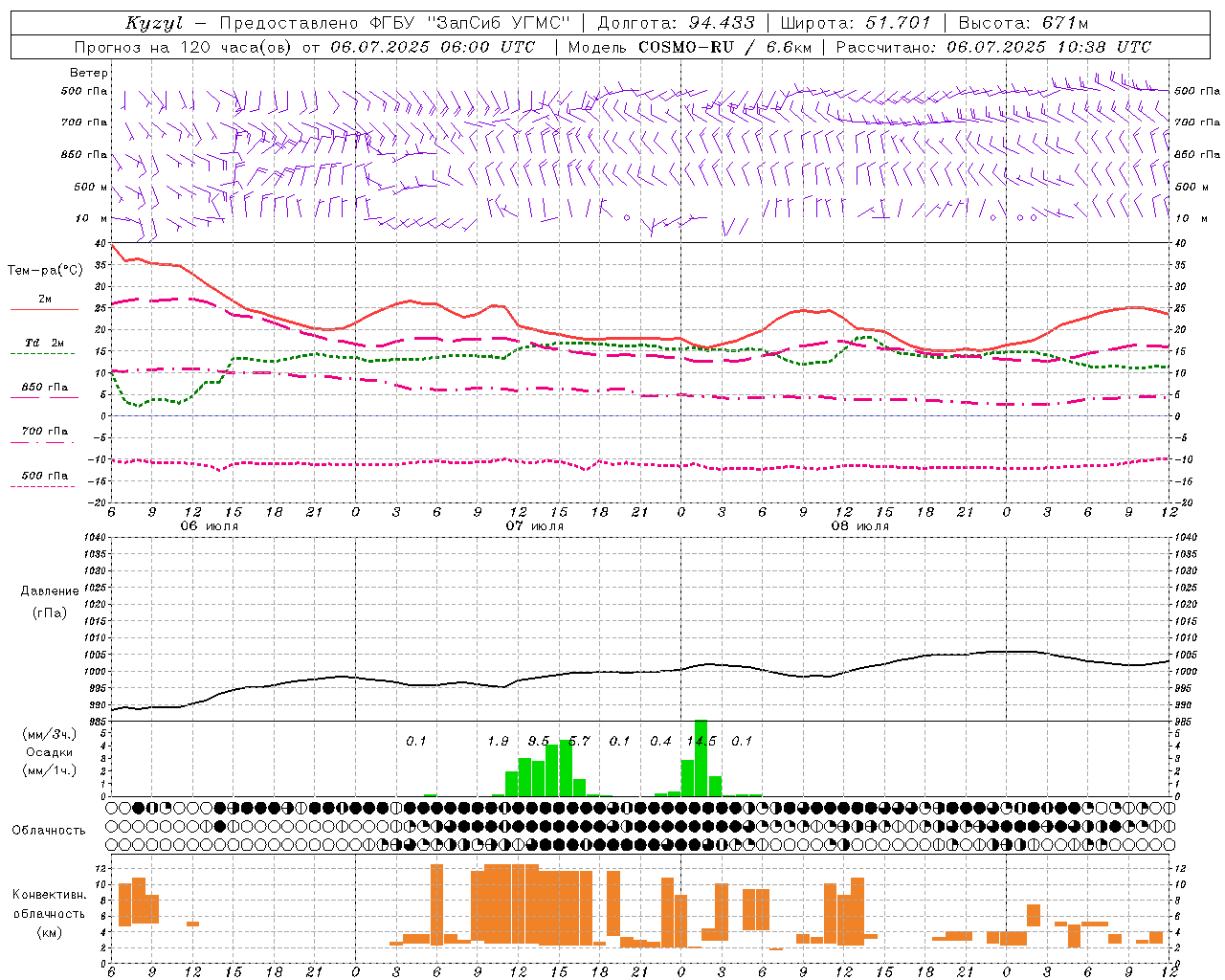Click the "08 июля" date label

[860, 526]
